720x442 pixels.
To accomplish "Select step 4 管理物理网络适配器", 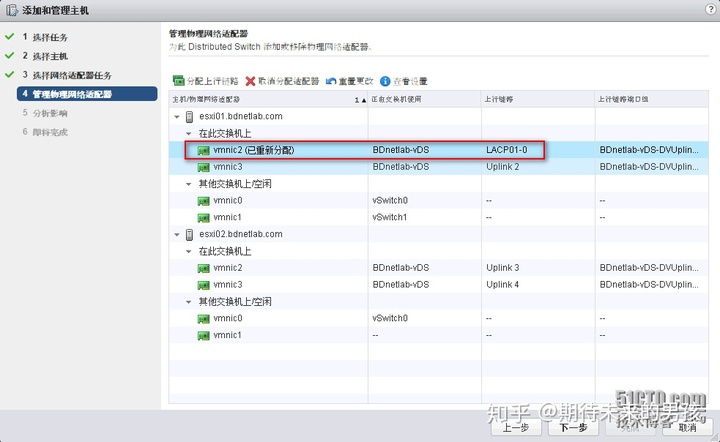I will [87, 94].
